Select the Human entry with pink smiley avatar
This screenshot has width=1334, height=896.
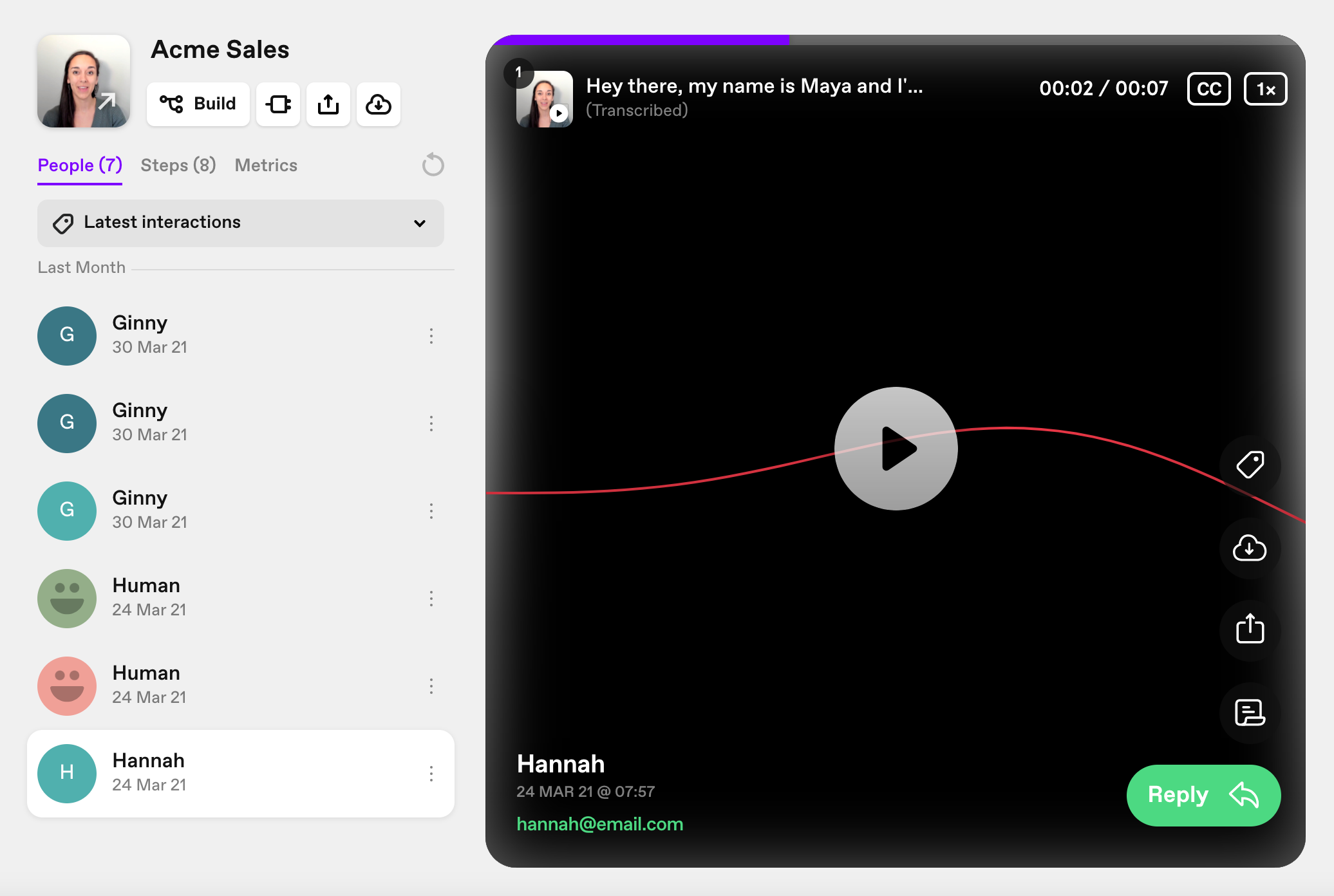(241, 686)
